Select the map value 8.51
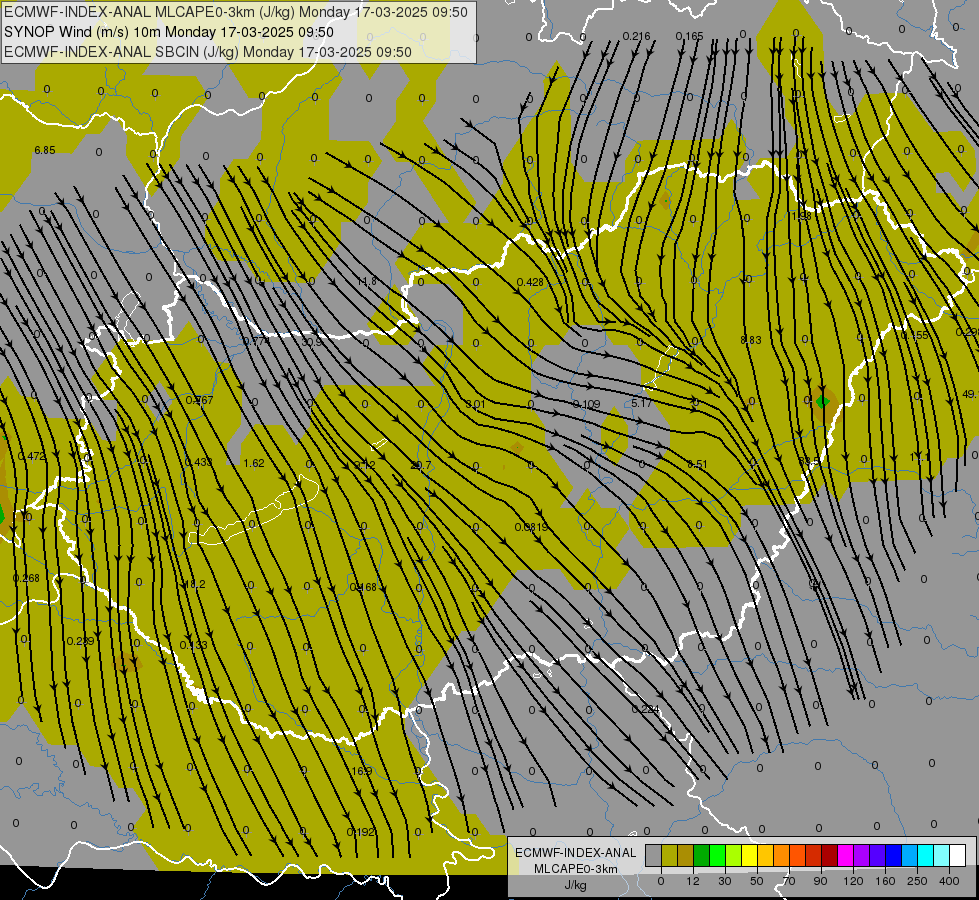 [697, 464]
